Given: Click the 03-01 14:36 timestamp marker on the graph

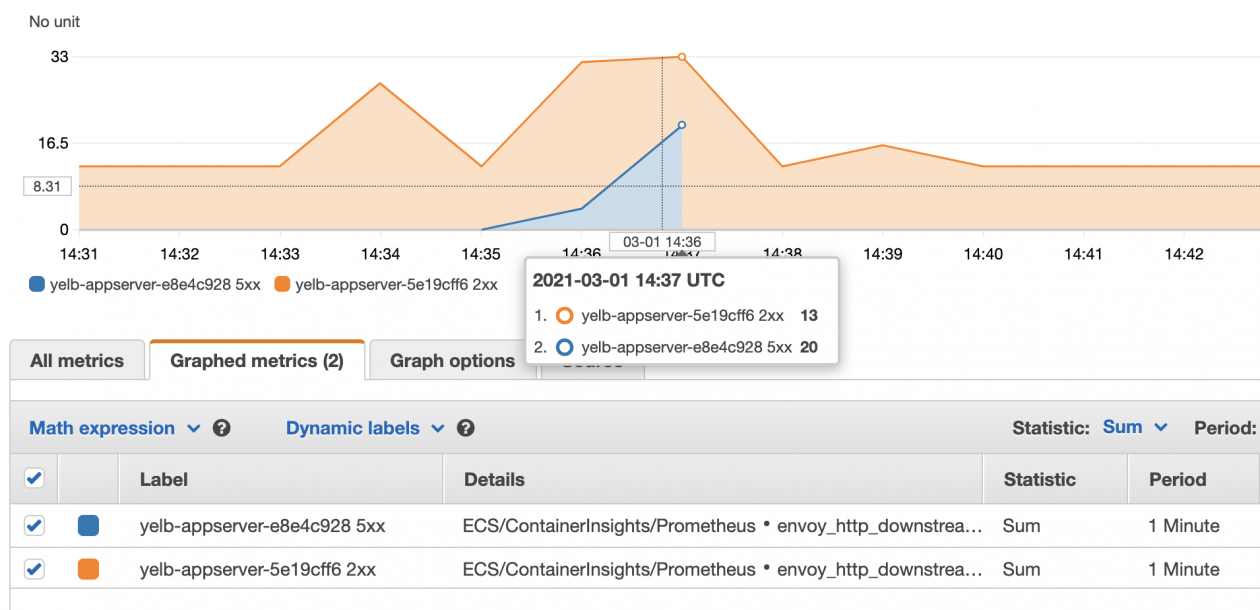Looking at the screenshot, I should [x=661, y=241].
